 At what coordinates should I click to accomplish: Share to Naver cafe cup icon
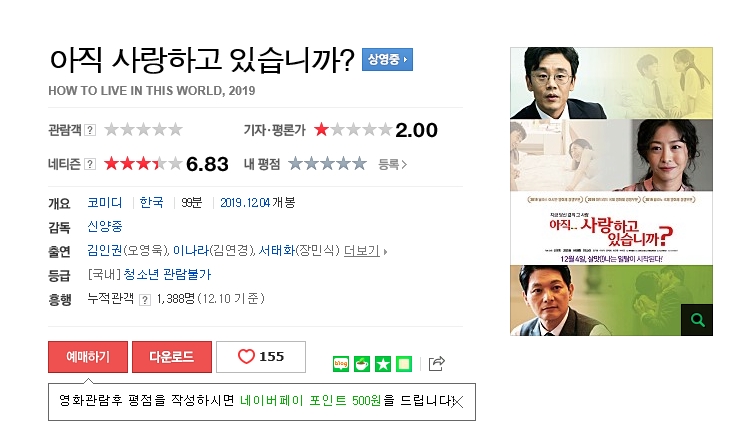pos(362,364)
